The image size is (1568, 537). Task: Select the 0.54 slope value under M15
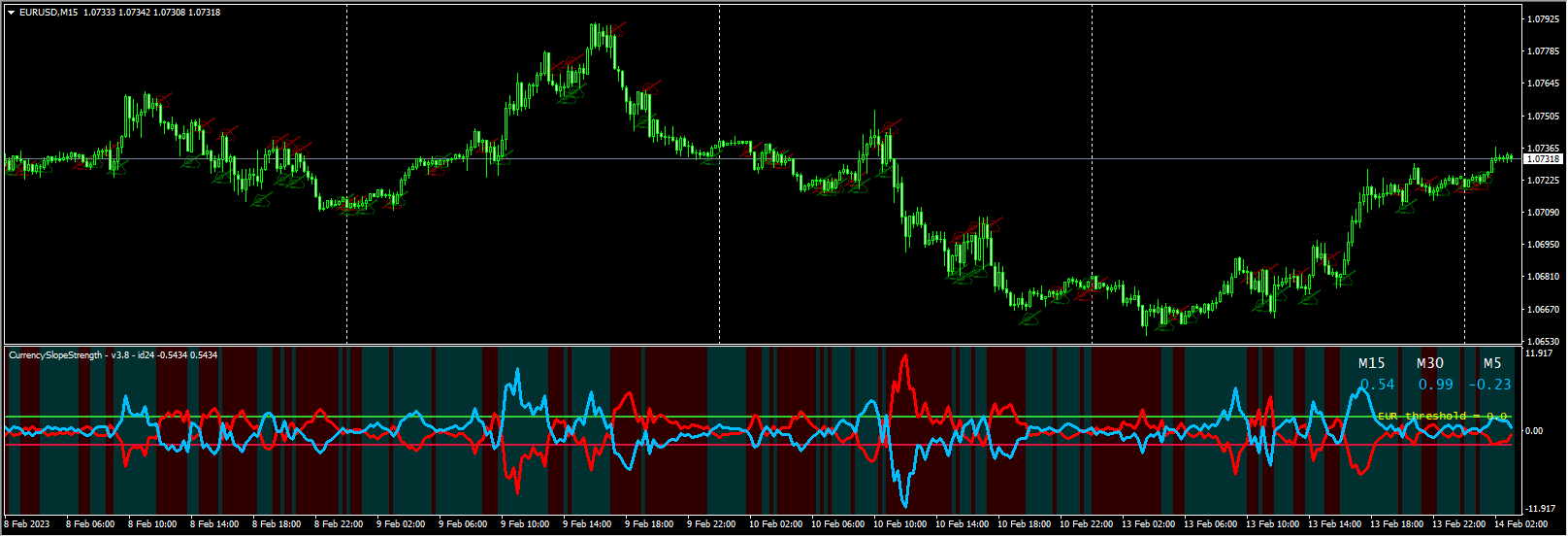click(x=1377, y=385)
